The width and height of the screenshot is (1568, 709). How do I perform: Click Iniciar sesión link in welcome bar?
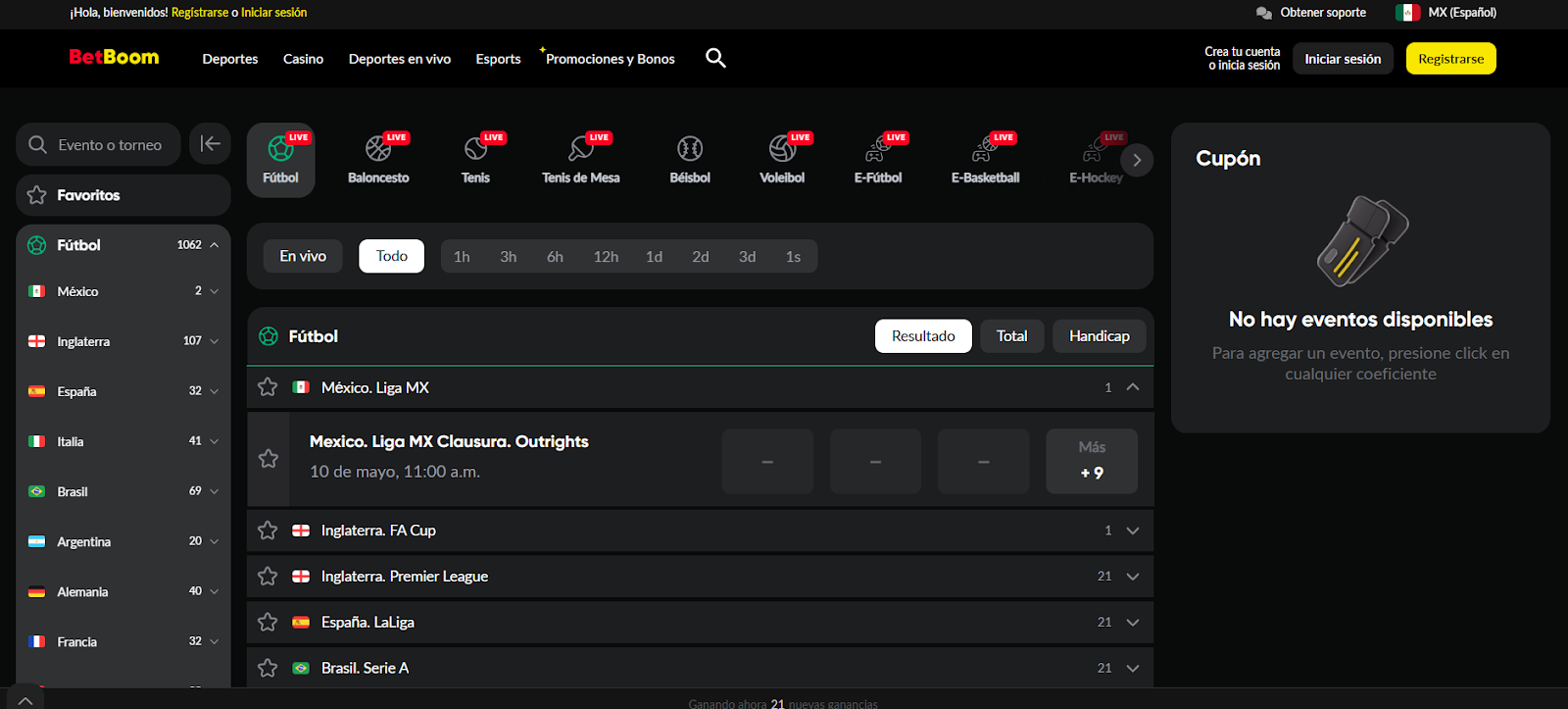point(274,13)
